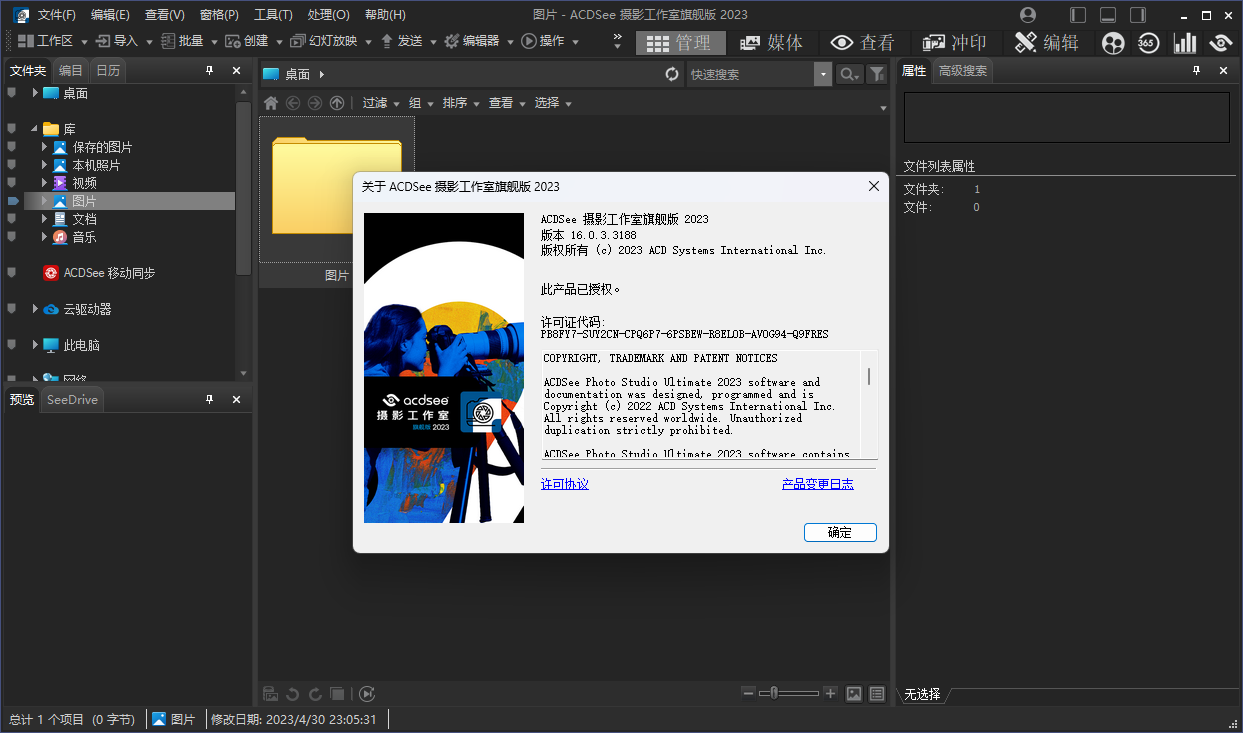Screen dimensions: 1243x733
Task: Open ACDSee 移动同步 in the tree
Action: [x=109, y=273]
